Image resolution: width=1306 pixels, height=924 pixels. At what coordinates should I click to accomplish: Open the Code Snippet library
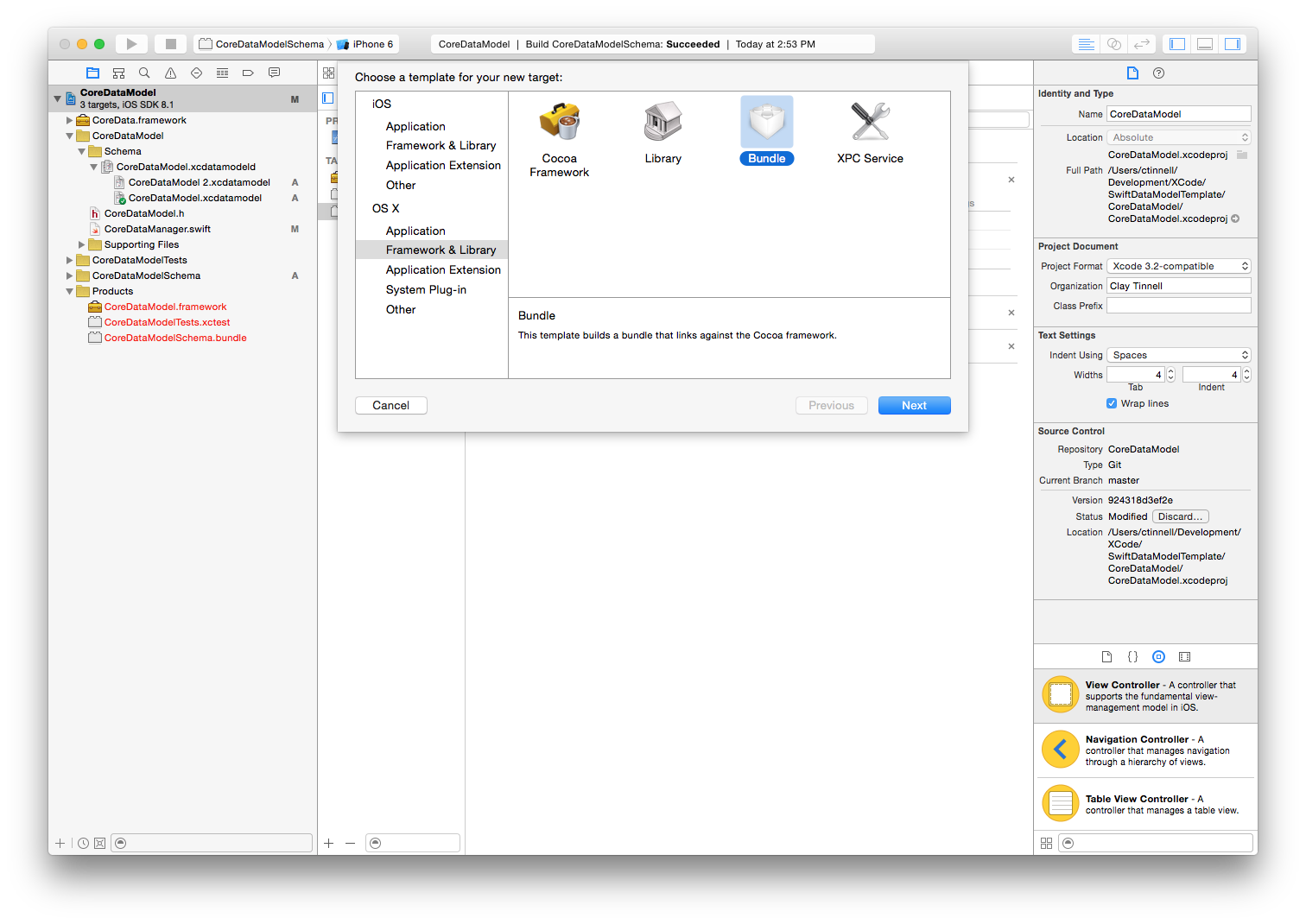[1132, 657]
